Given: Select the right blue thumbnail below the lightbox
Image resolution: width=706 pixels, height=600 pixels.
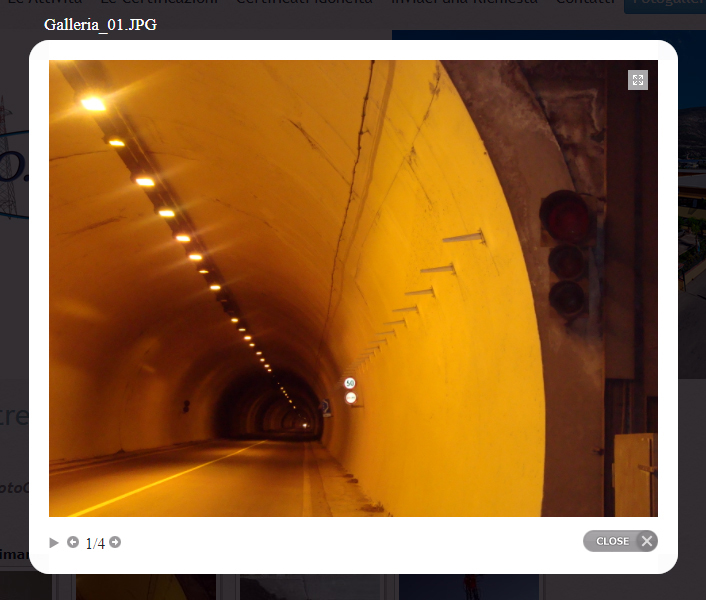Looking at the screenshot, I should point(469,587).
